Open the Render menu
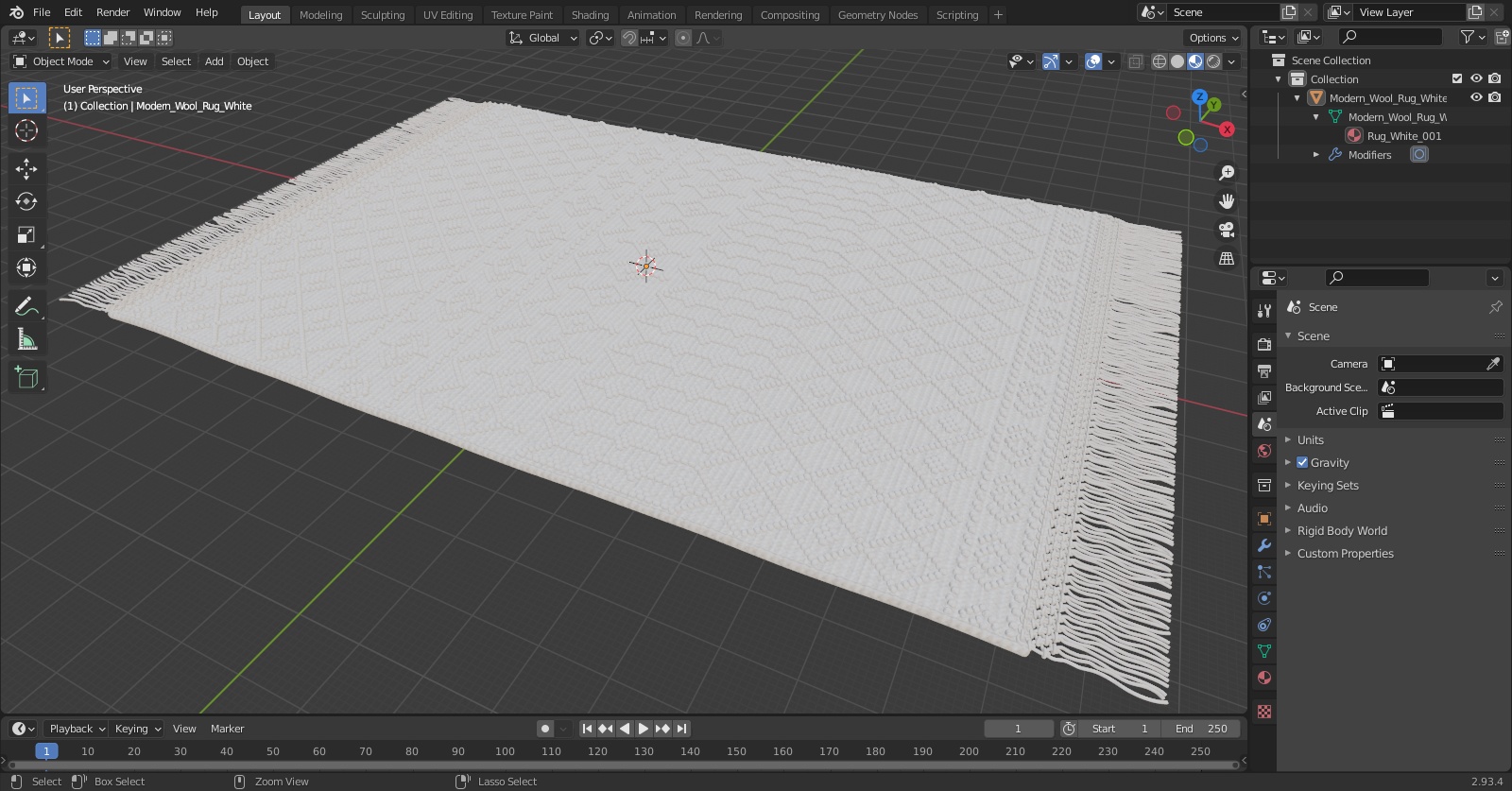This screenshot has width=1512, height=791. (112, 12)
